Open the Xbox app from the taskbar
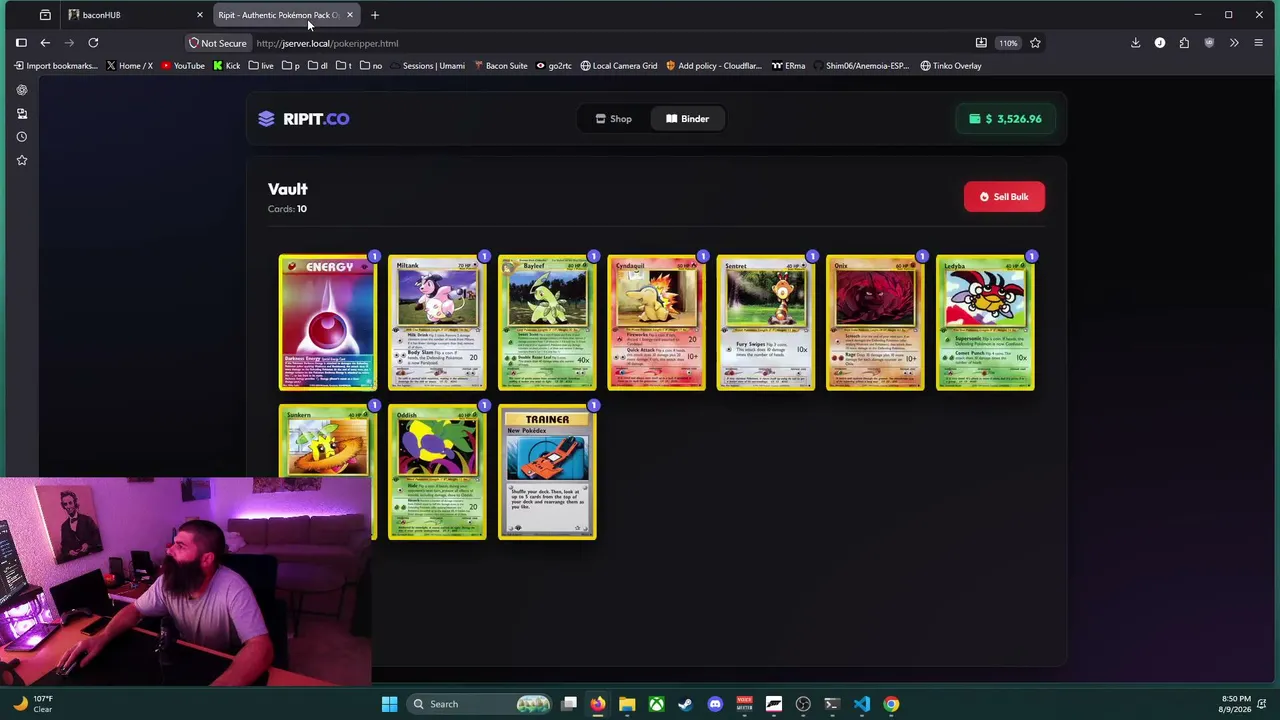Screen dimensions: 1280x720 pyautogui.click(x=656, y=704)
